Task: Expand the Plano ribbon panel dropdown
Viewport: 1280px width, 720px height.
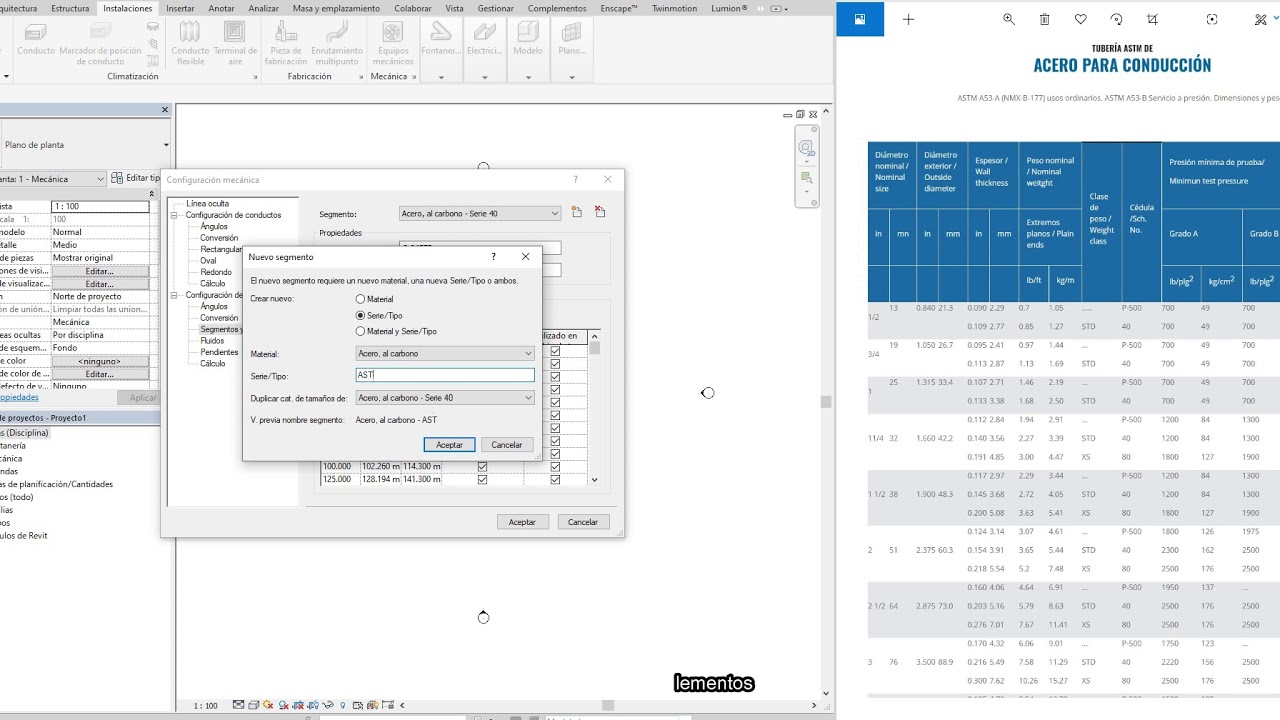Action: point(572,77)
